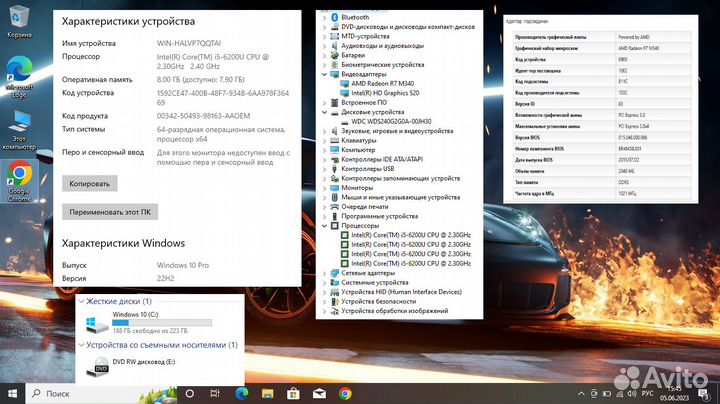Image resolution: width=720 pixels, height=404 pixels.
Task: Open Microsoft Store from the taskbar
Action: [293, 393]
